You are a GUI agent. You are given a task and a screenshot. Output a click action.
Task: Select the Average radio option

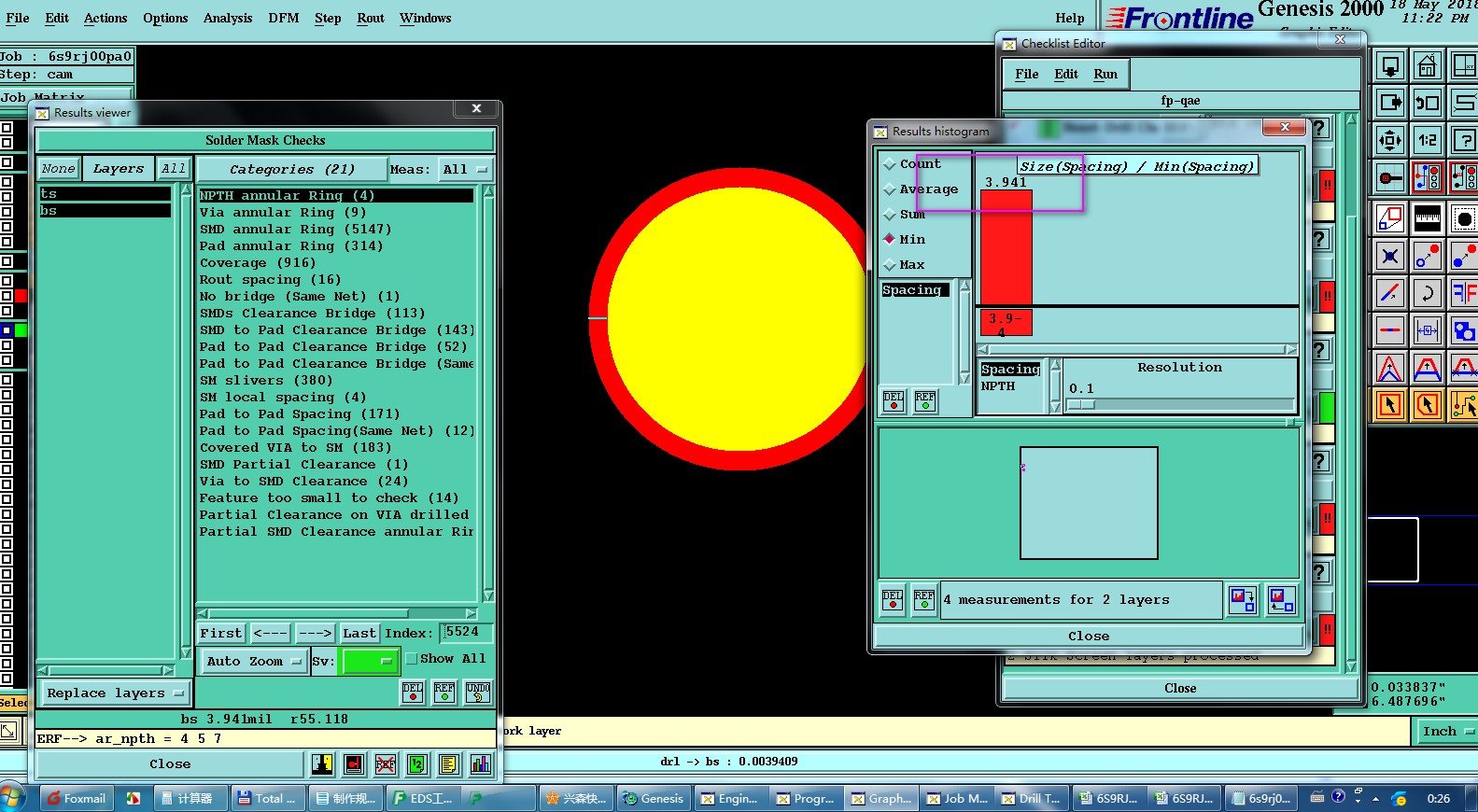pyautogui.click(x=890, y=189)
